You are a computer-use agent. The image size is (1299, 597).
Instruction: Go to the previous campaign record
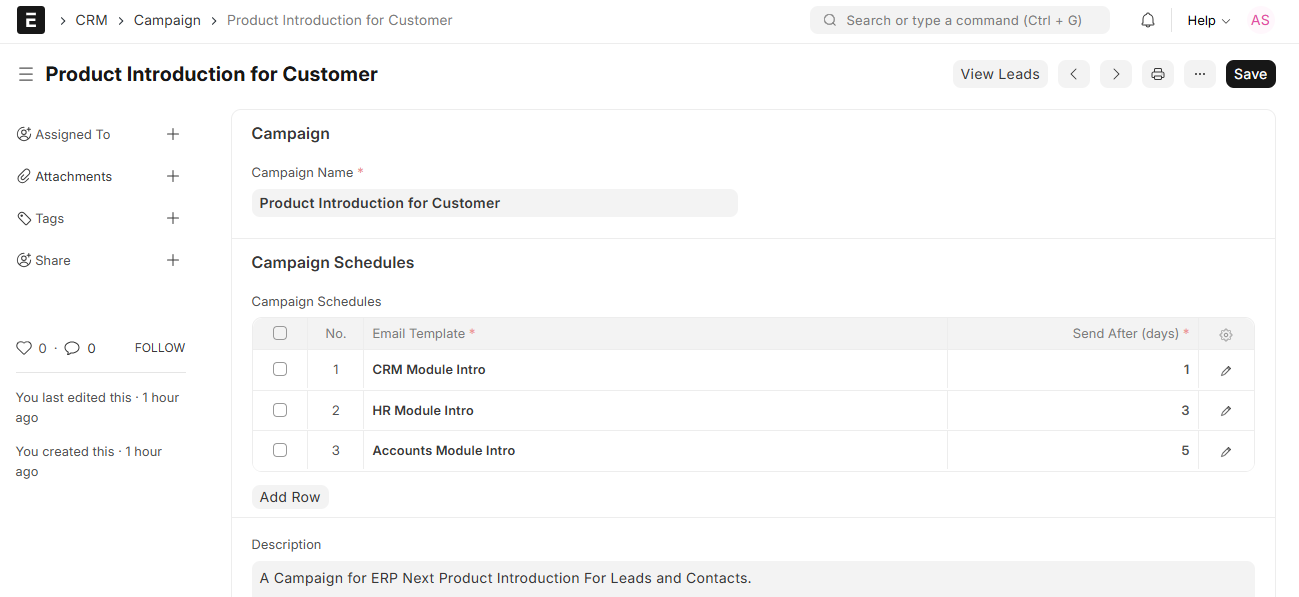point(1073,74)
